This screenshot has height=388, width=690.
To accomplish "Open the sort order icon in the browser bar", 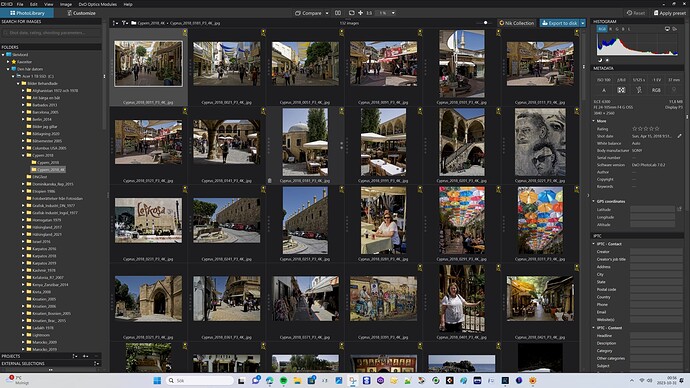I will (115, 23).
